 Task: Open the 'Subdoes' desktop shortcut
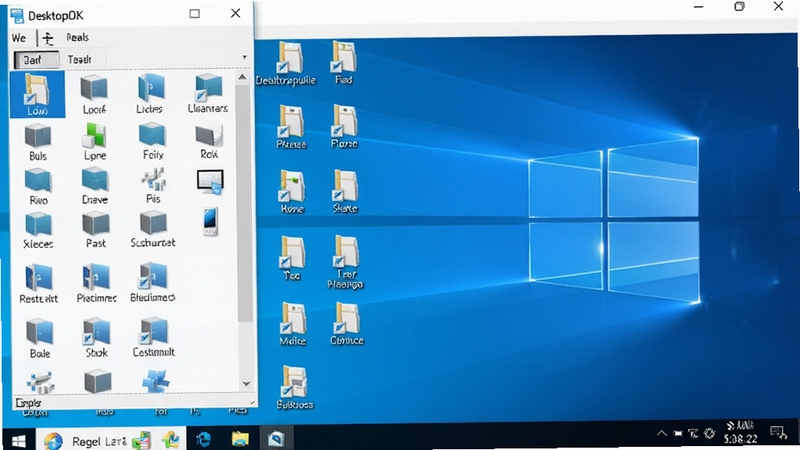pos(294,388)
